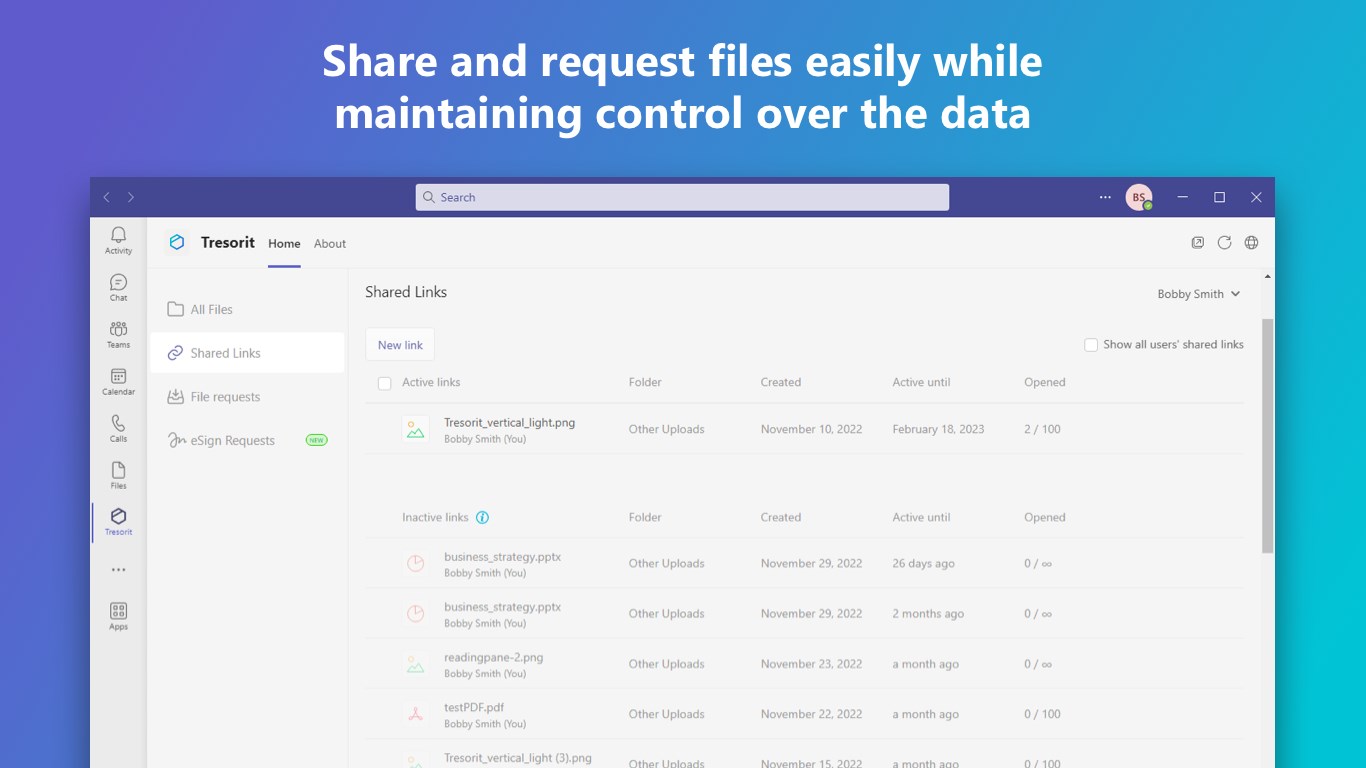Check the Active links select-all checkbox
This screenshot has width=1366, height=768.
click(x=384, y=383)
